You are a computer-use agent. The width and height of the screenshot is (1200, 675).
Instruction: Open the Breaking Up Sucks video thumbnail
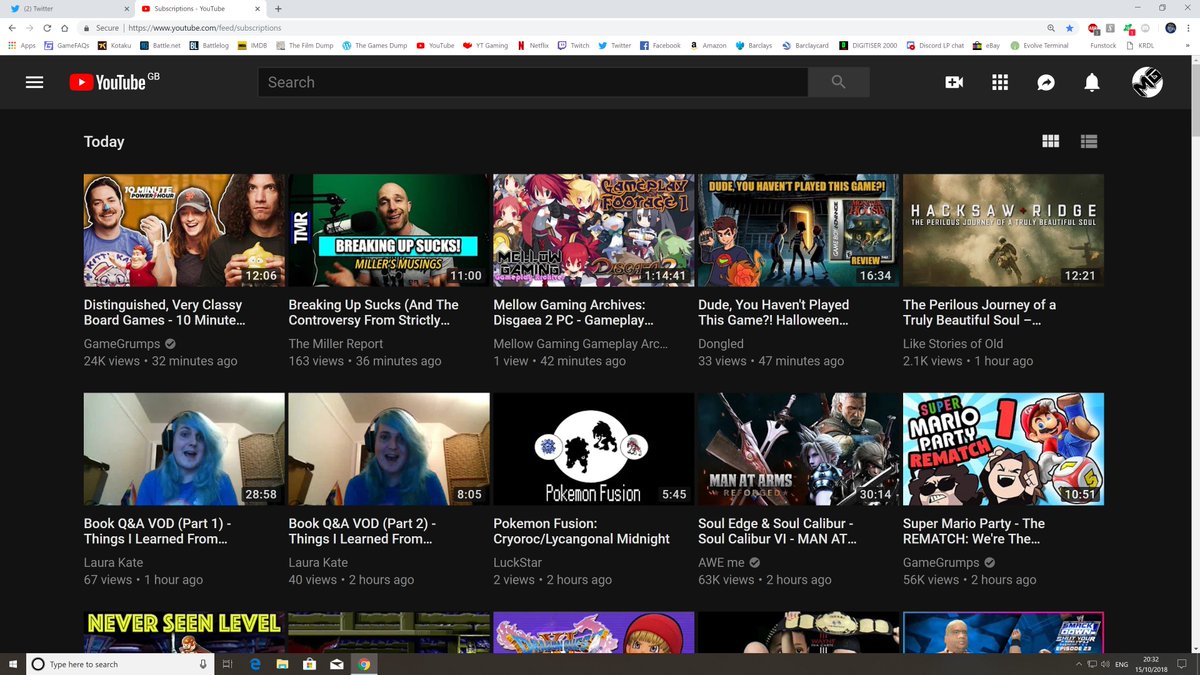389,230
